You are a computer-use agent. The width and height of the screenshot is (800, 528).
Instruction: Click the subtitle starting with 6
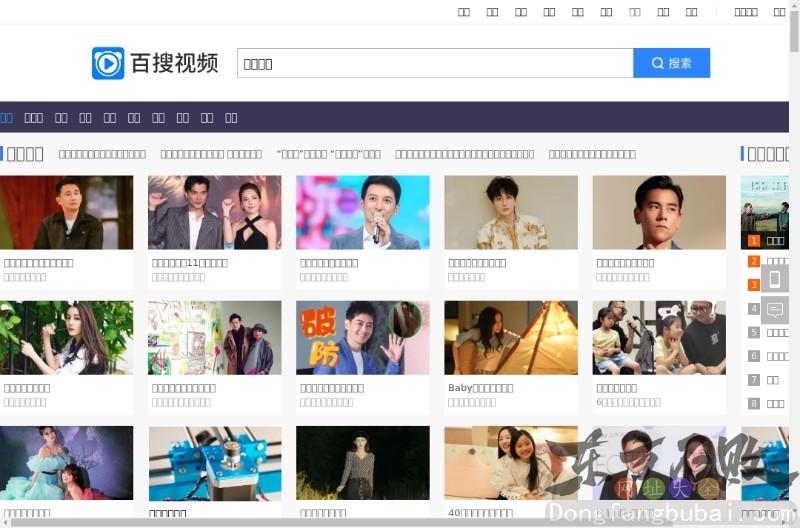pyautogui.click(x=628, y=403)
